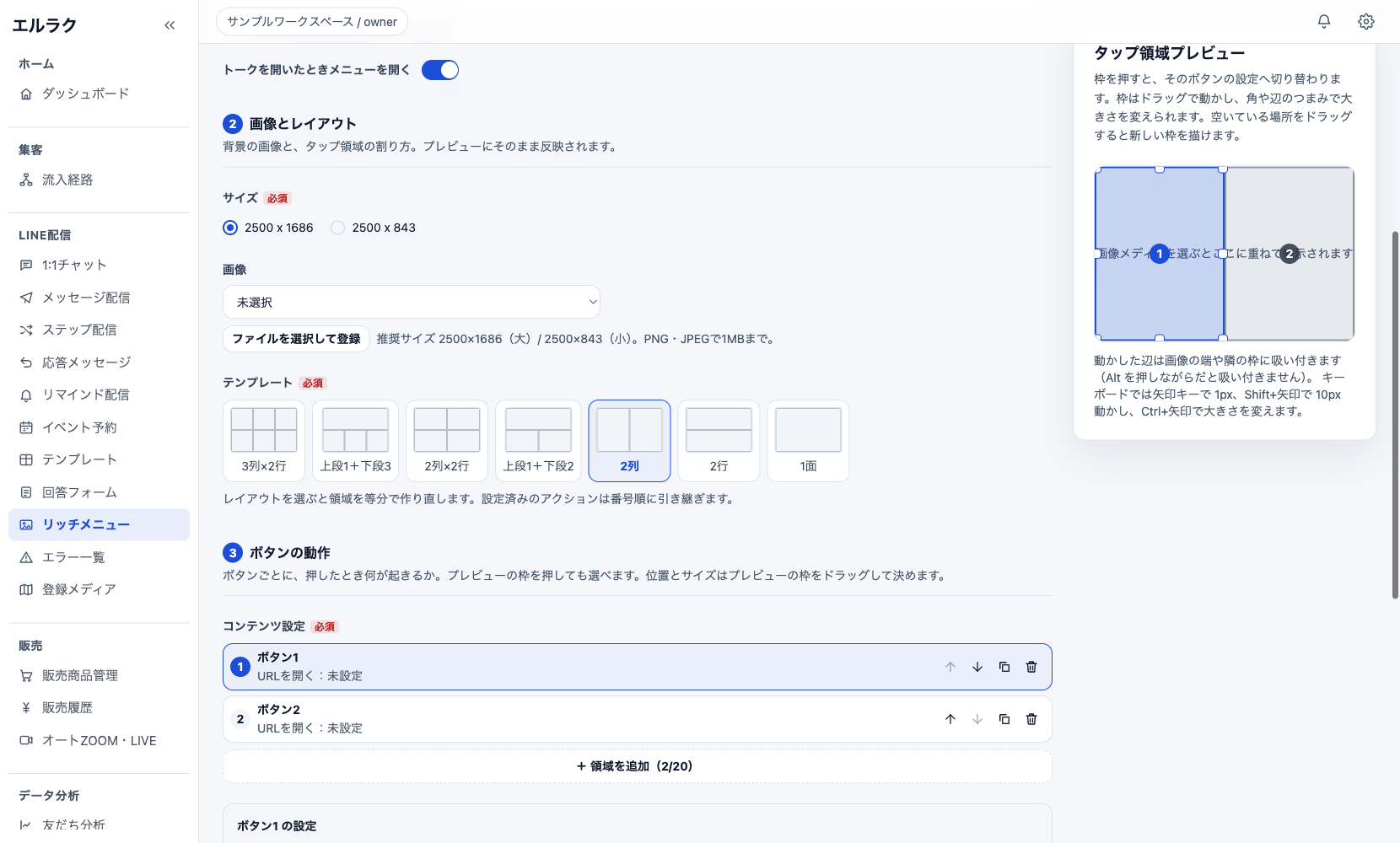This screenshot has height=843, width=1400.
Task: Click the ファイルを選択して登録 button
Action: tap(296, 339)
